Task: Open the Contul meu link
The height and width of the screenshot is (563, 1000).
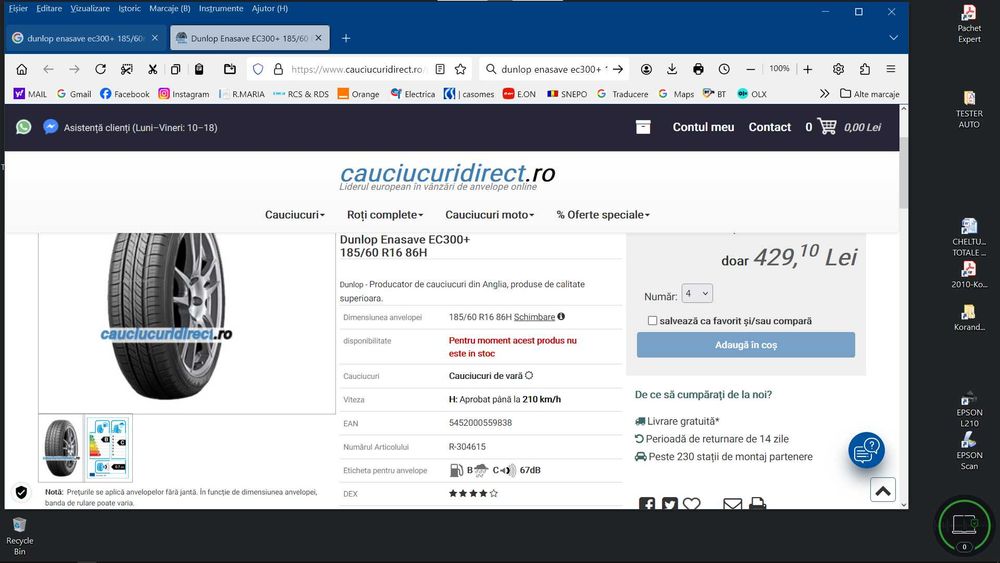Action: pyautogui.click(x=703, y=127)
